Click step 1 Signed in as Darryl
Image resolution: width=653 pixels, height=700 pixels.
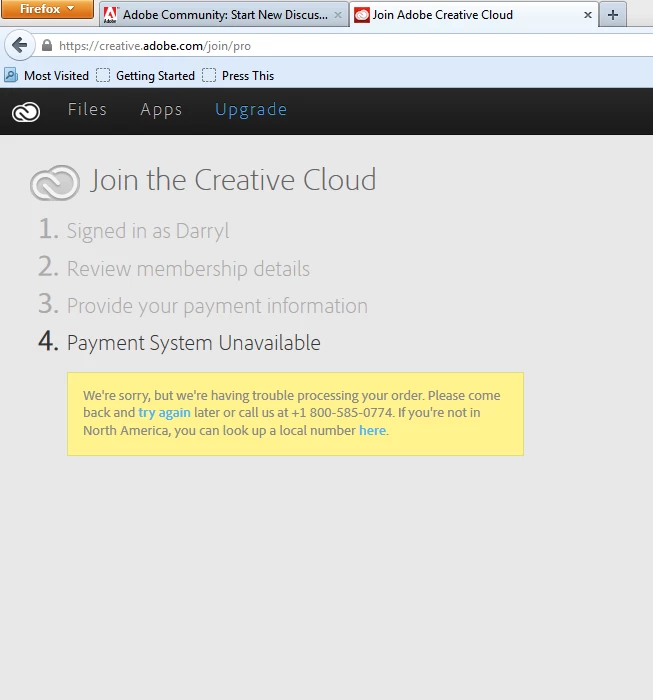[133, 230]
